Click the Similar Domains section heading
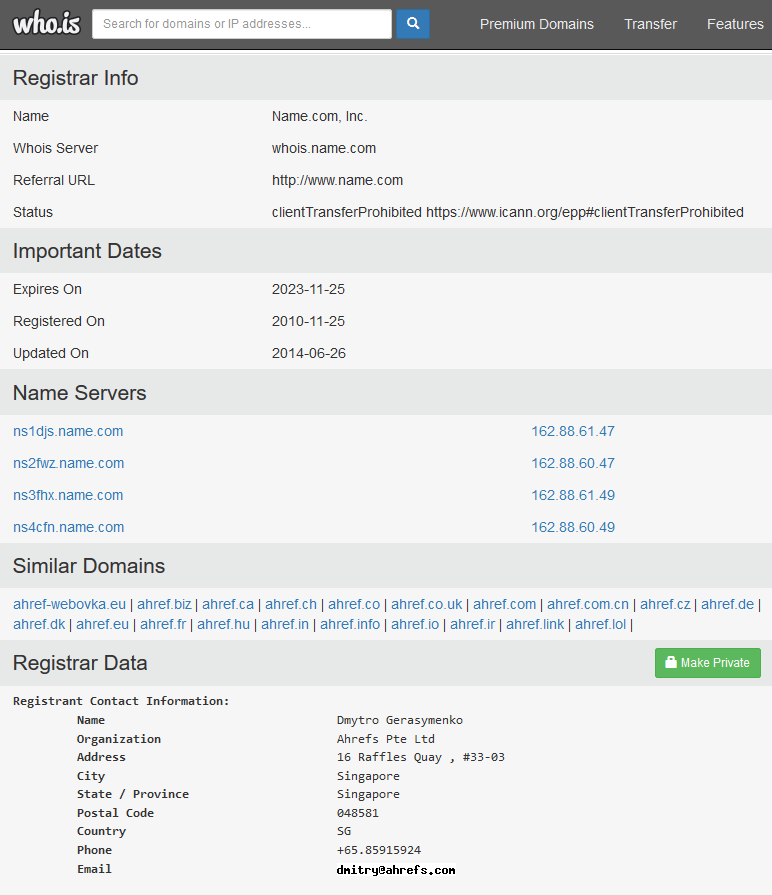 click(x=89, y=566)
